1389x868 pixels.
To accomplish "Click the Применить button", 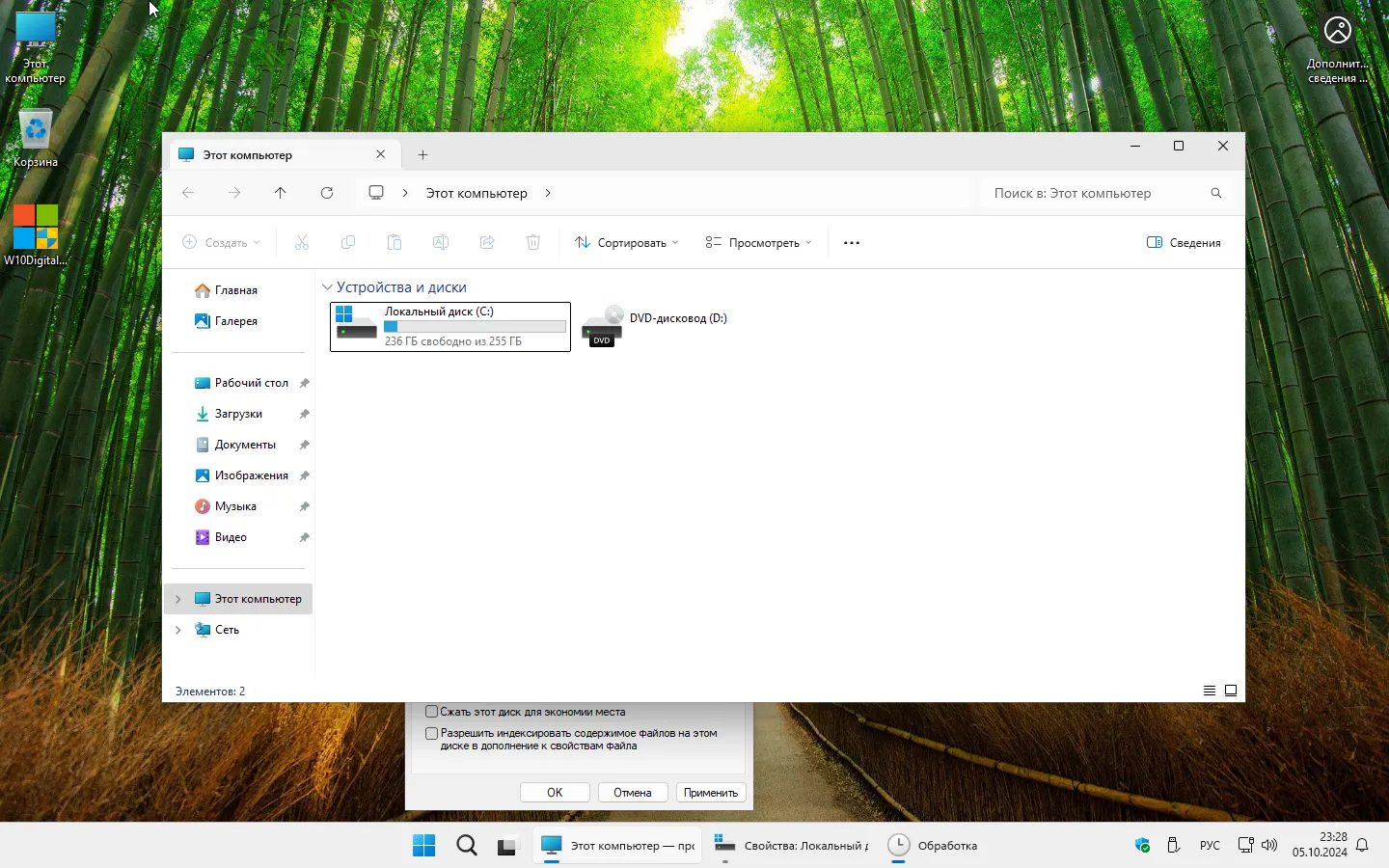I will click(x=711, y=793).
